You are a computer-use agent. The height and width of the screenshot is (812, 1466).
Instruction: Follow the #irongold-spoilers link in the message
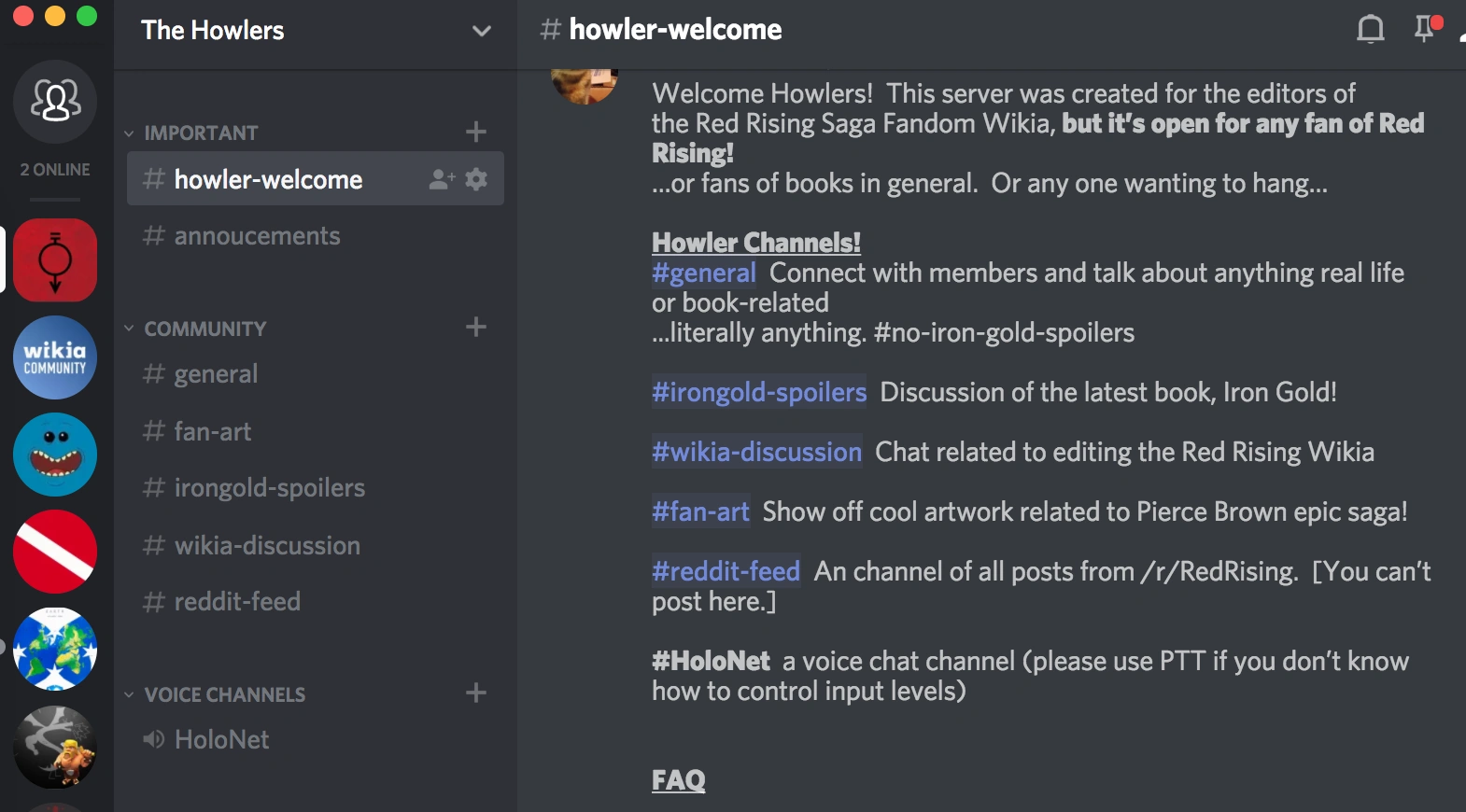[x=759, y=392]
